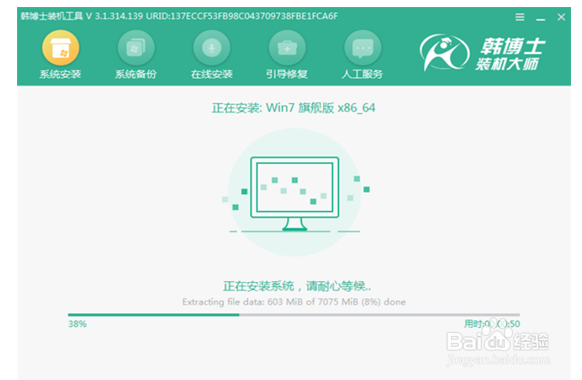
Task: Click the 正在安装系统，请耐心等候 message
Action: tap(297, 286)
